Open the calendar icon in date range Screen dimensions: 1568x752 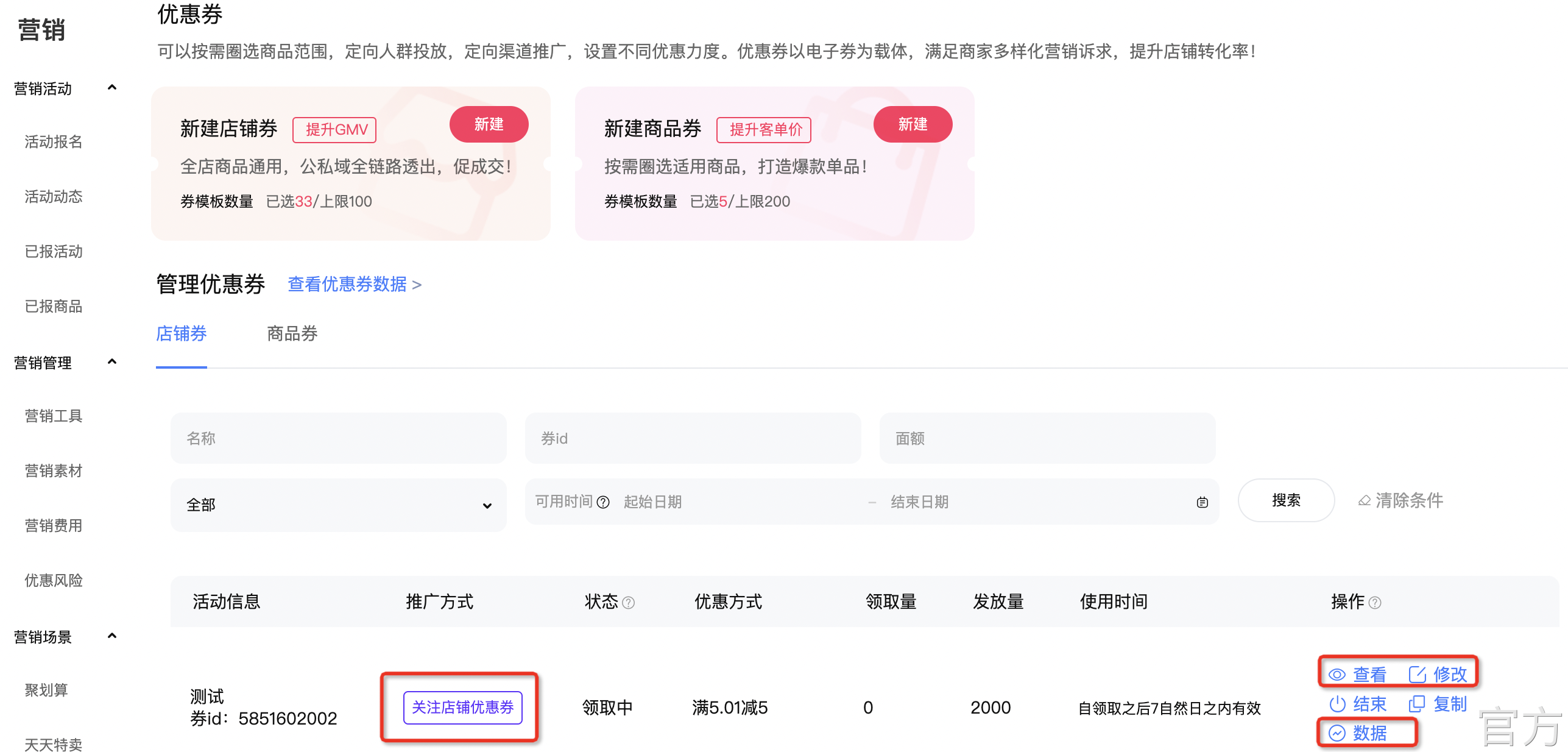point(1202,502)
